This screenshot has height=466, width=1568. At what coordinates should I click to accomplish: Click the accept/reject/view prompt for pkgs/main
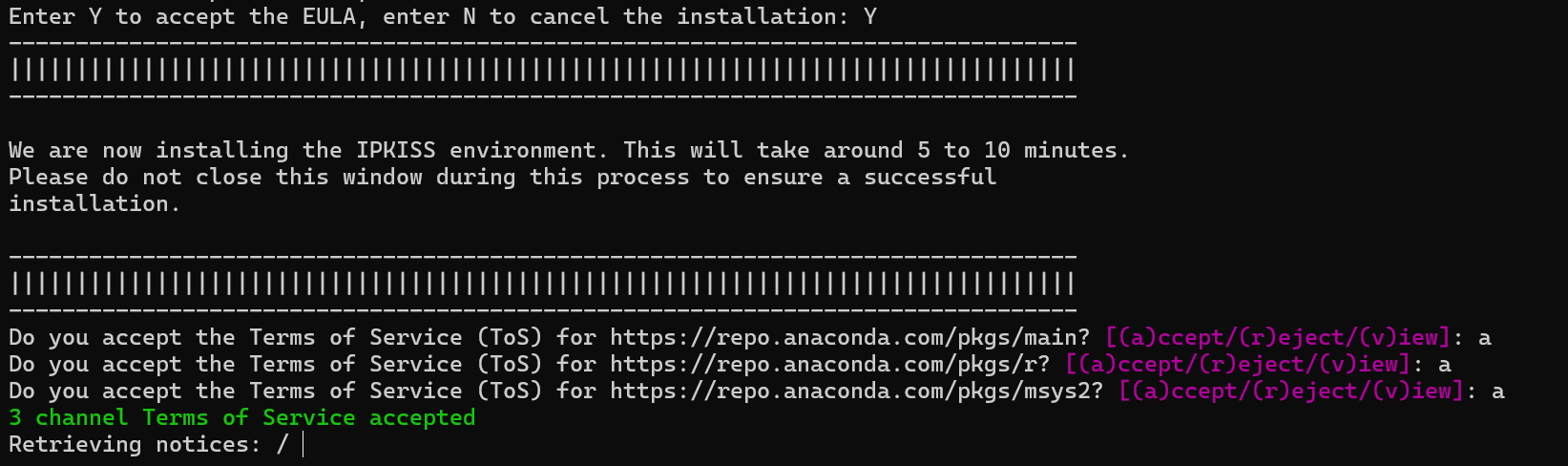1278,337
